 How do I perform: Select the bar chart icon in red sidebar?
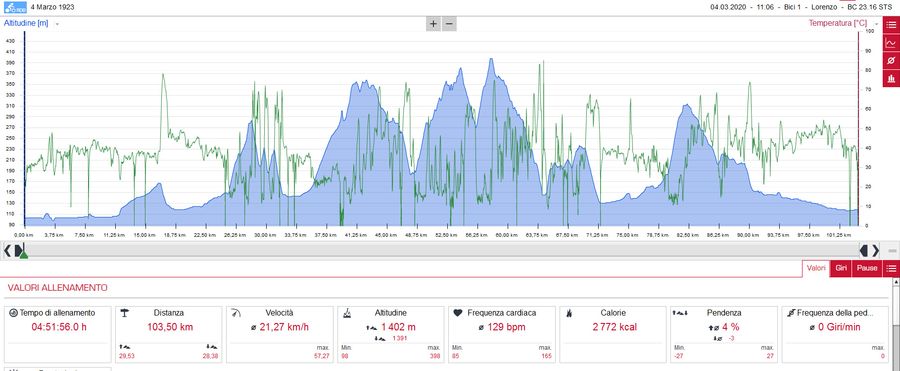(x=891, y=78)
